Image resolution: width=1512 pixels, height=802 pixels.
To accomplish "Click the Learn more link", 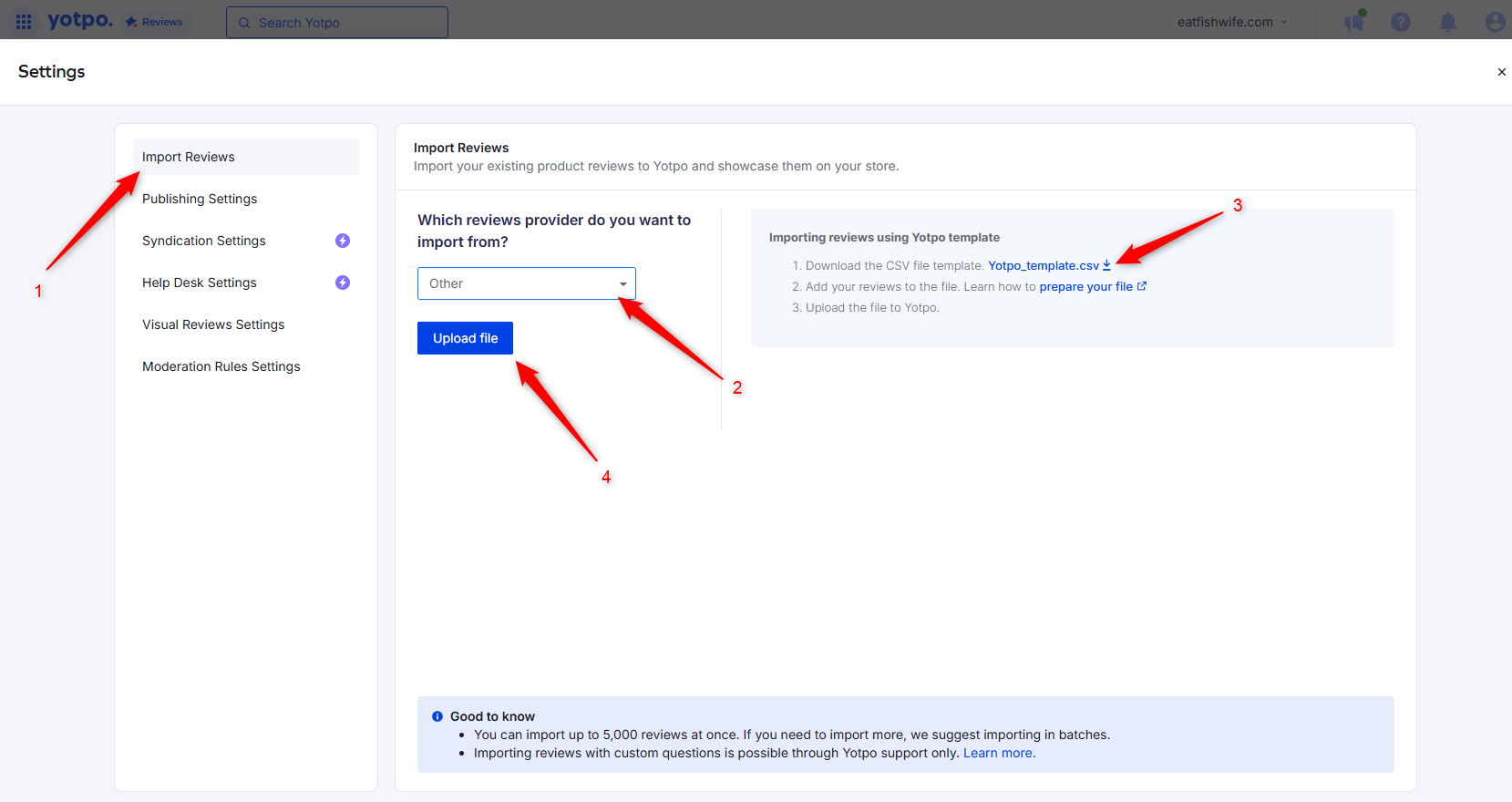I will (999, 753).
